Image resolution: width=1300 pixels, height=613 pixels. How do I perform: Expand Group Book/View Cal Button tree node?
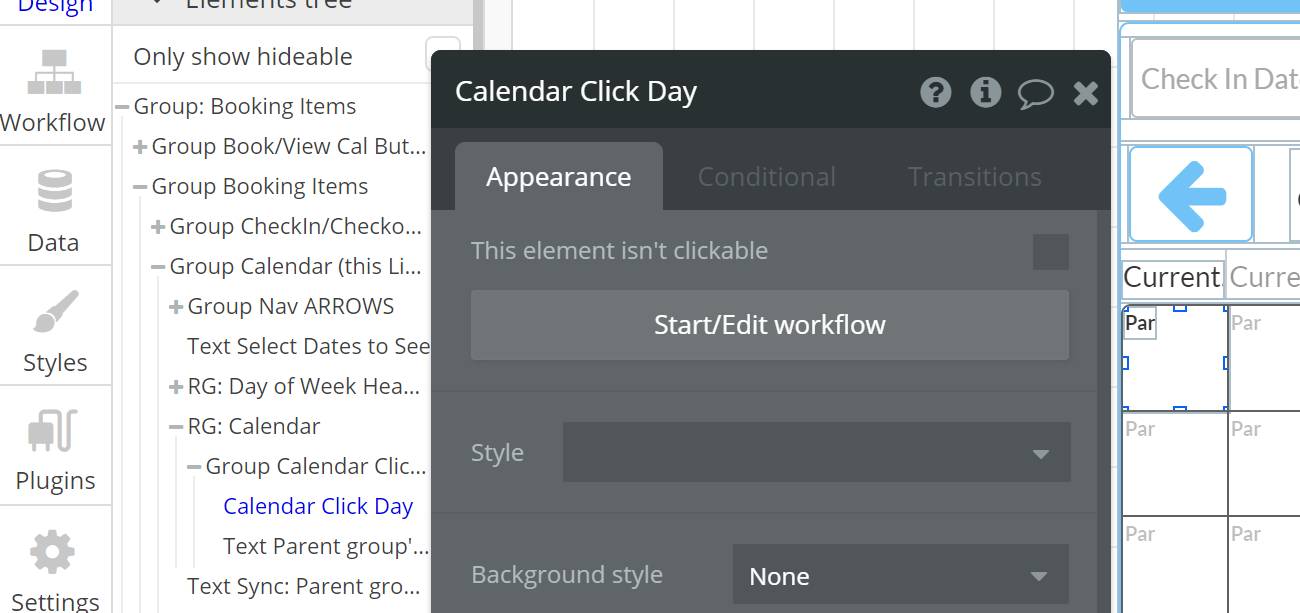coord(140,147)
